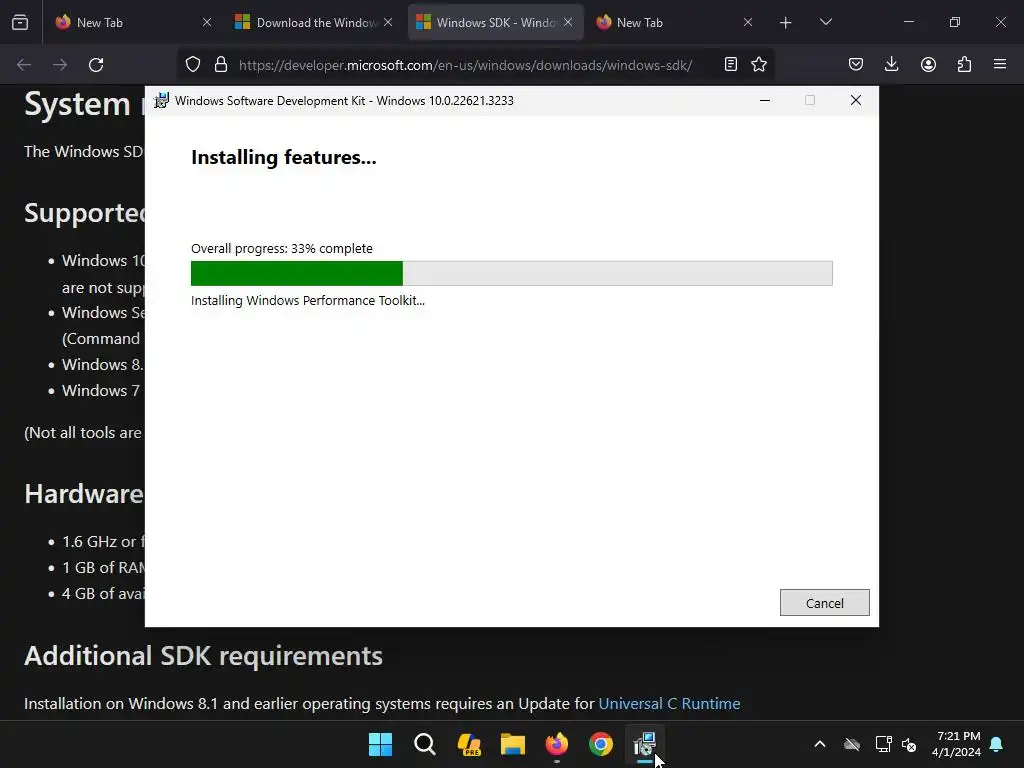Toggle reader view for the page

tap(731, 64)
